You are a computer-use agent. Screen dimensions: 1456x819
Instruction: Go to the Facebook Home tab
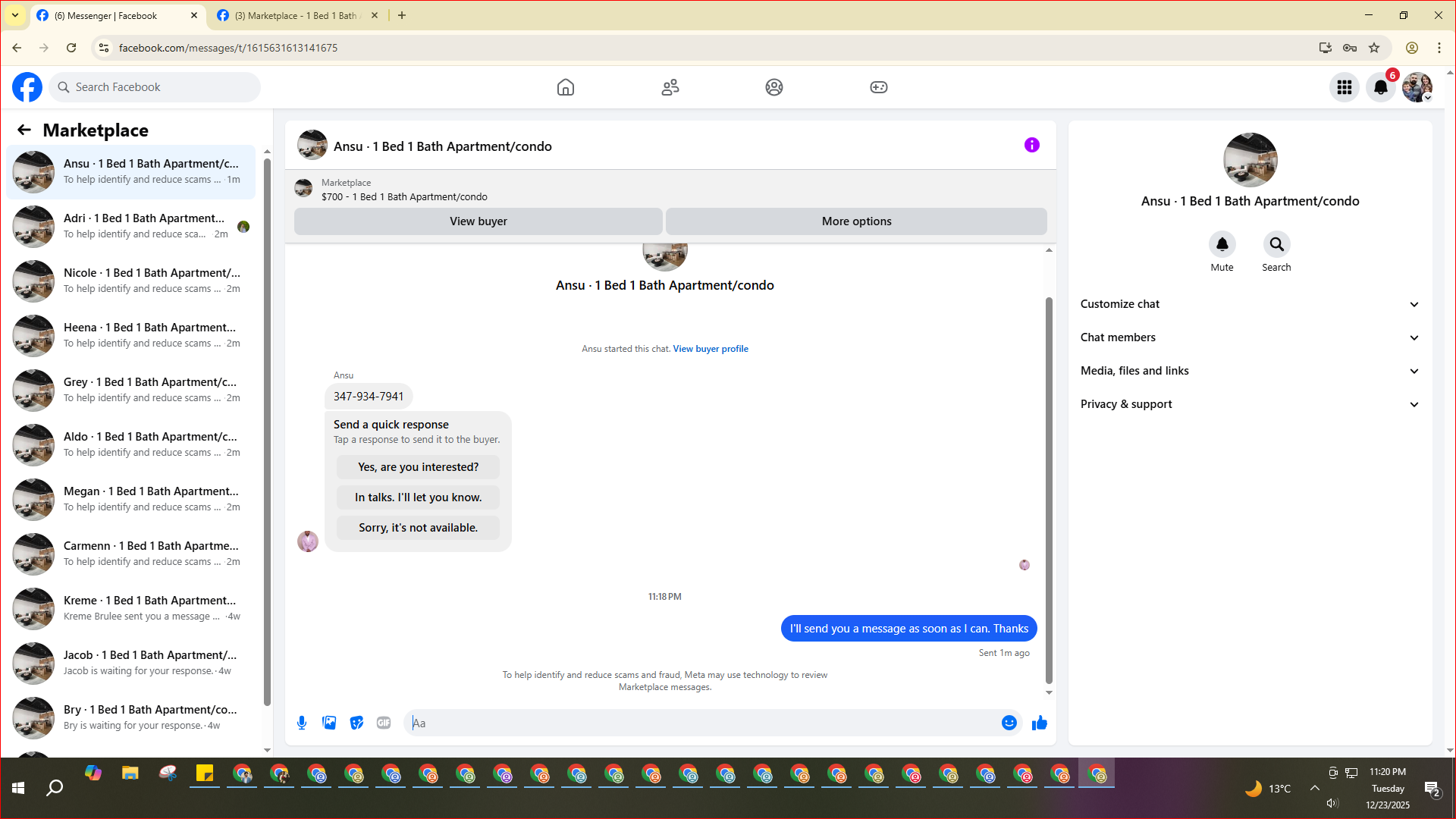565,87
